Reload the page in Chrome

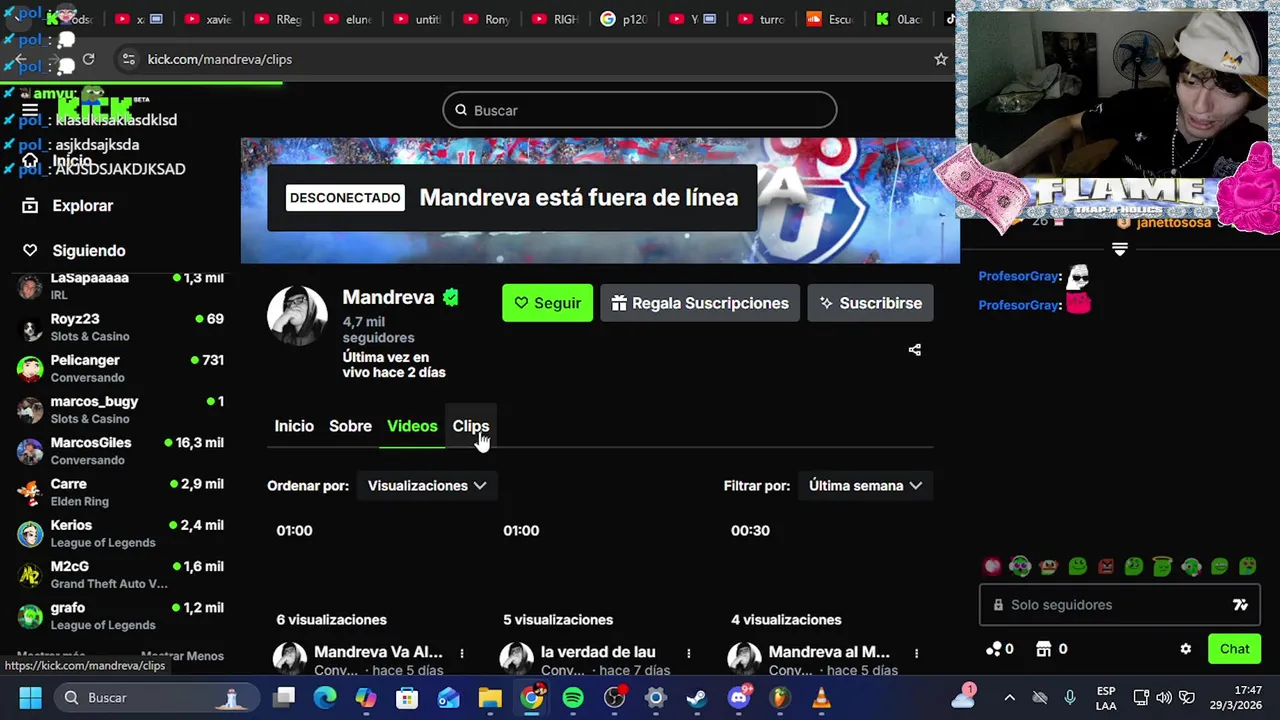88,59
